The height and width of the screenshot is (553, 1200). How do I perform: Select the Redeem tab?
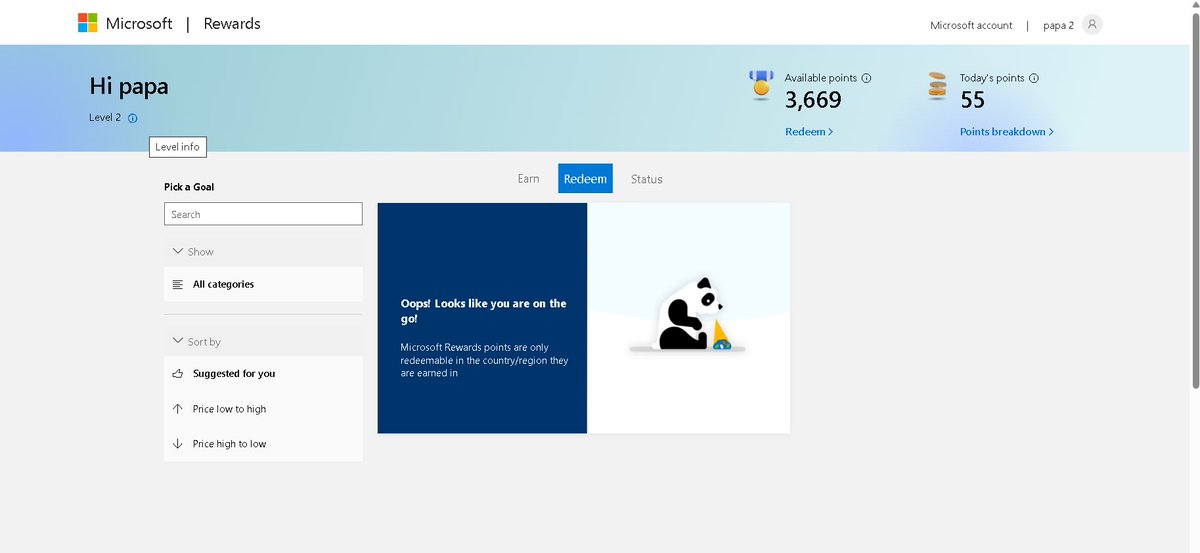coord(585,179)
